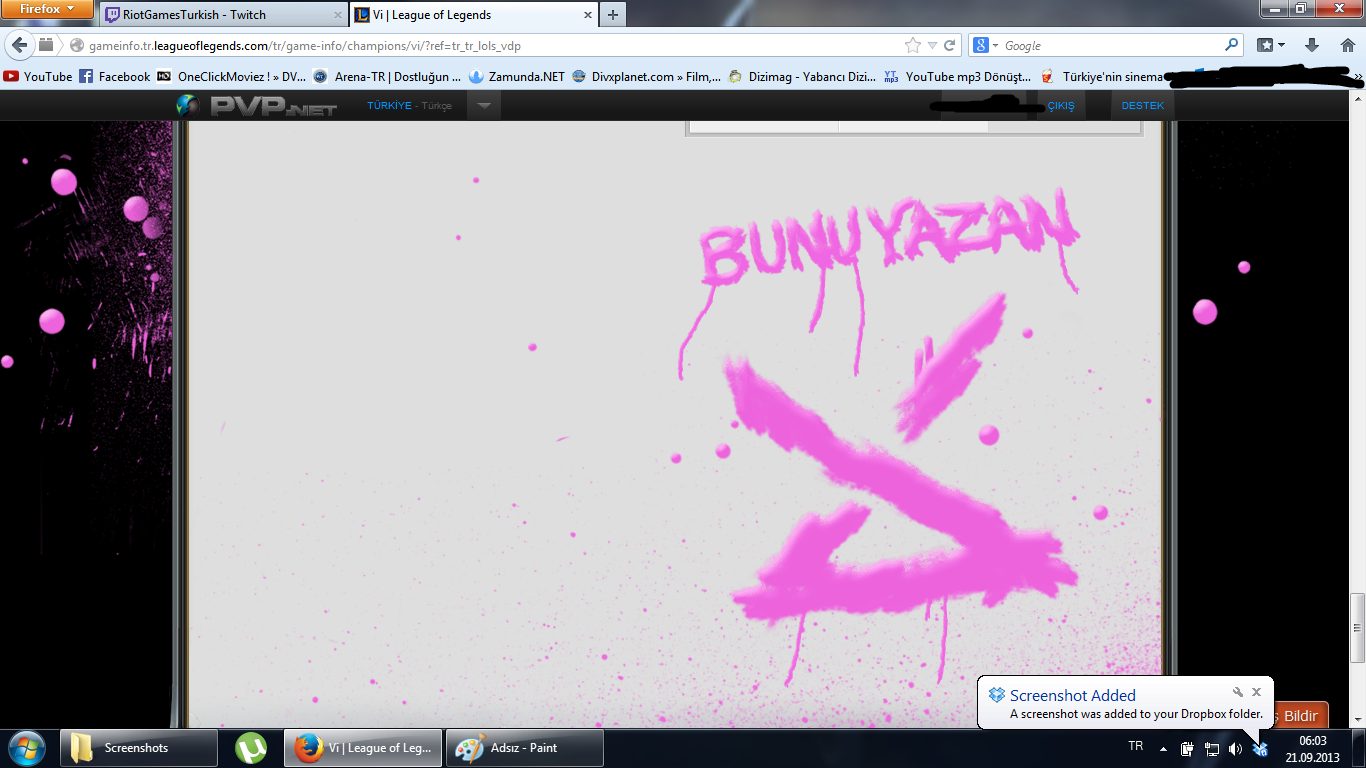Open the Divxplanet.com bookmark
This screenshot has height=768, width=1366.
click(x=647, y=76)
